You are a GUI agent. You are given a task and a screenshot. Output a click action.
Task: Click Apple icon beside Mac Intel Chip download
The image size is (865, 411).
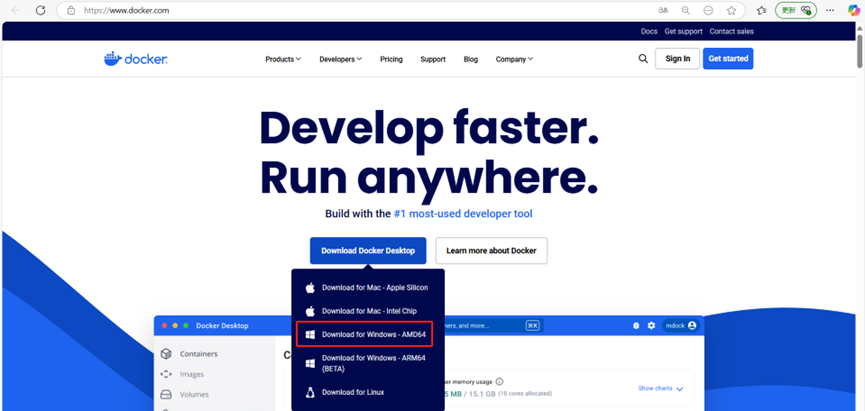[310, 311]
